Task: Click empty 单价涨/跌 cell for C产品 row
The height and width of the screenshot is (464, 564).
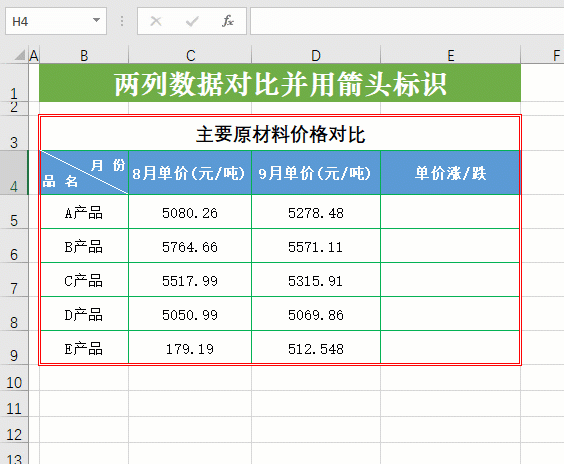Action: tap(450, 279)
